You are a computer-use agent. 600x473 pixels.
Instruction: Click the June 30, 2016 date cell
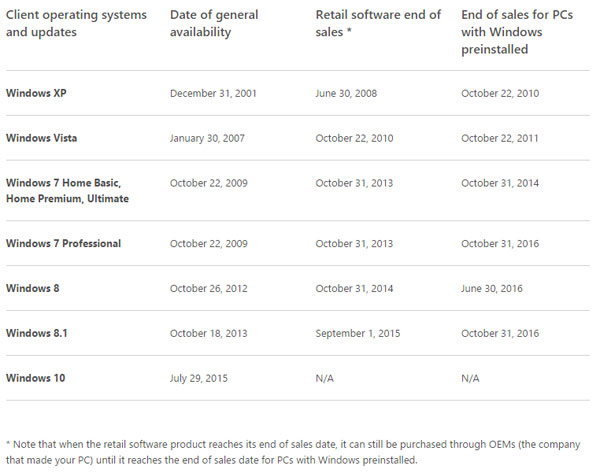(491, 288)
